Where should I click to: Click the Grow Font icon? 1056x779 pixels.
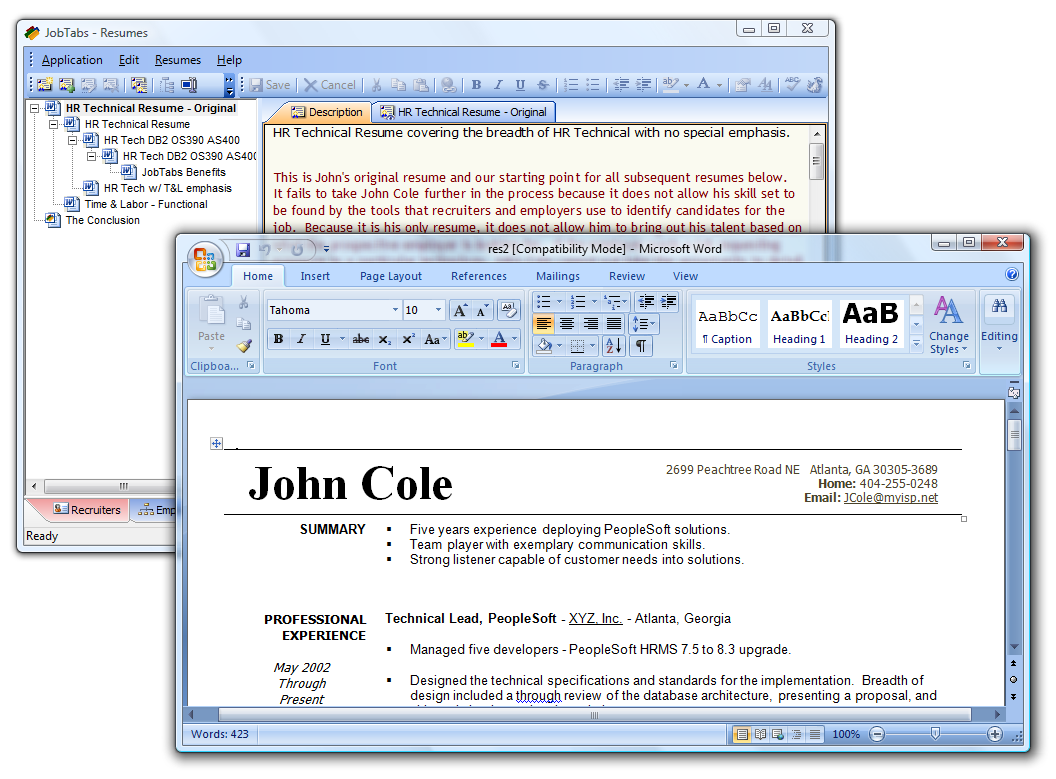coord(460,310)
